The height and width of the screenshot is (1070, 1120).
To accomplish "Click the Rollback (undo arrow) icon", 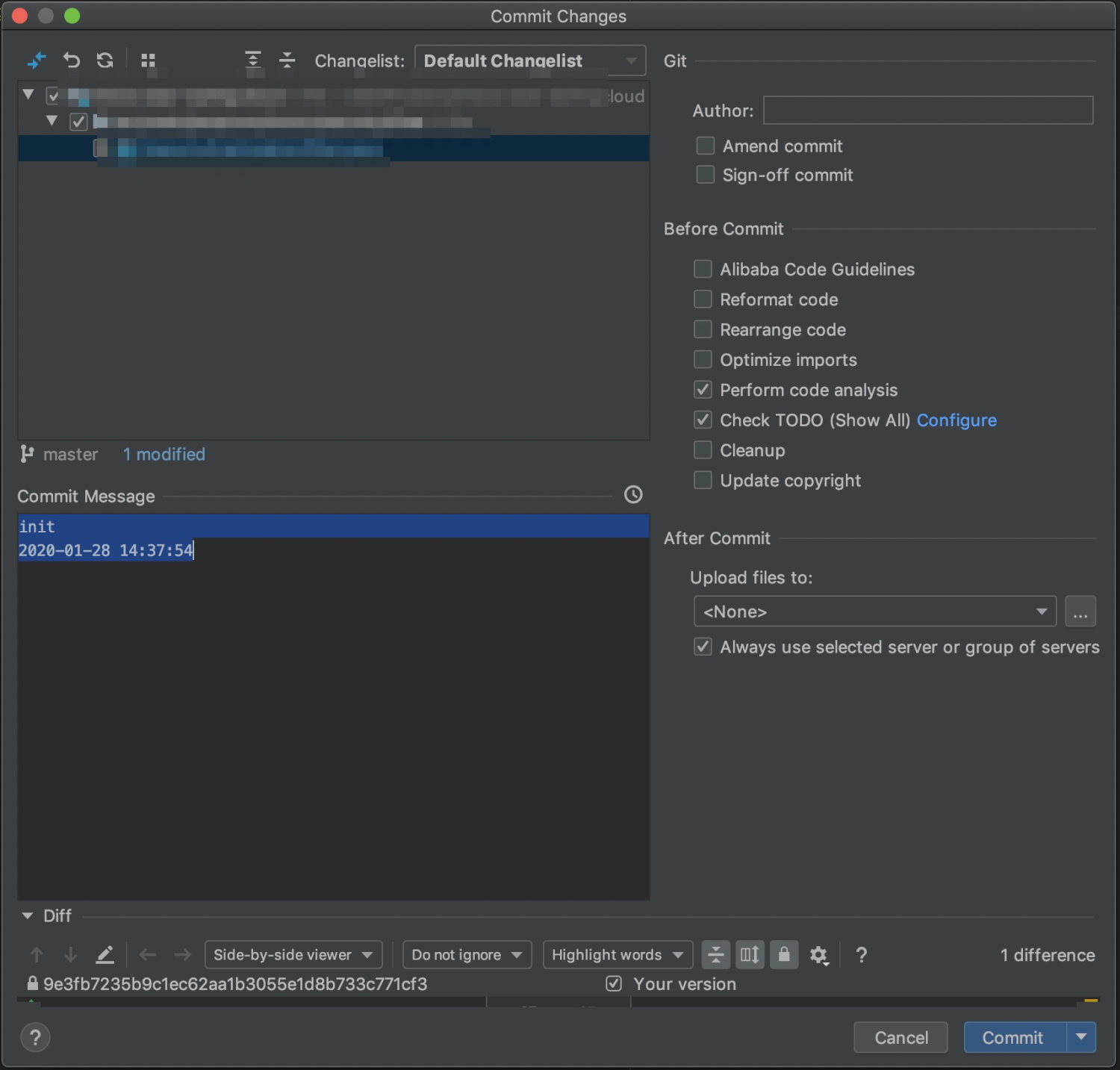I will [x=71, y=60].
